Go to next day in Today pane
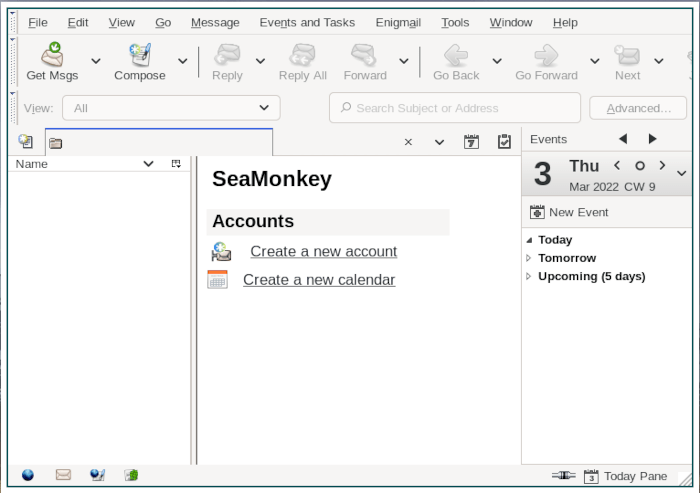700x493 pixels. pos(662,166)
